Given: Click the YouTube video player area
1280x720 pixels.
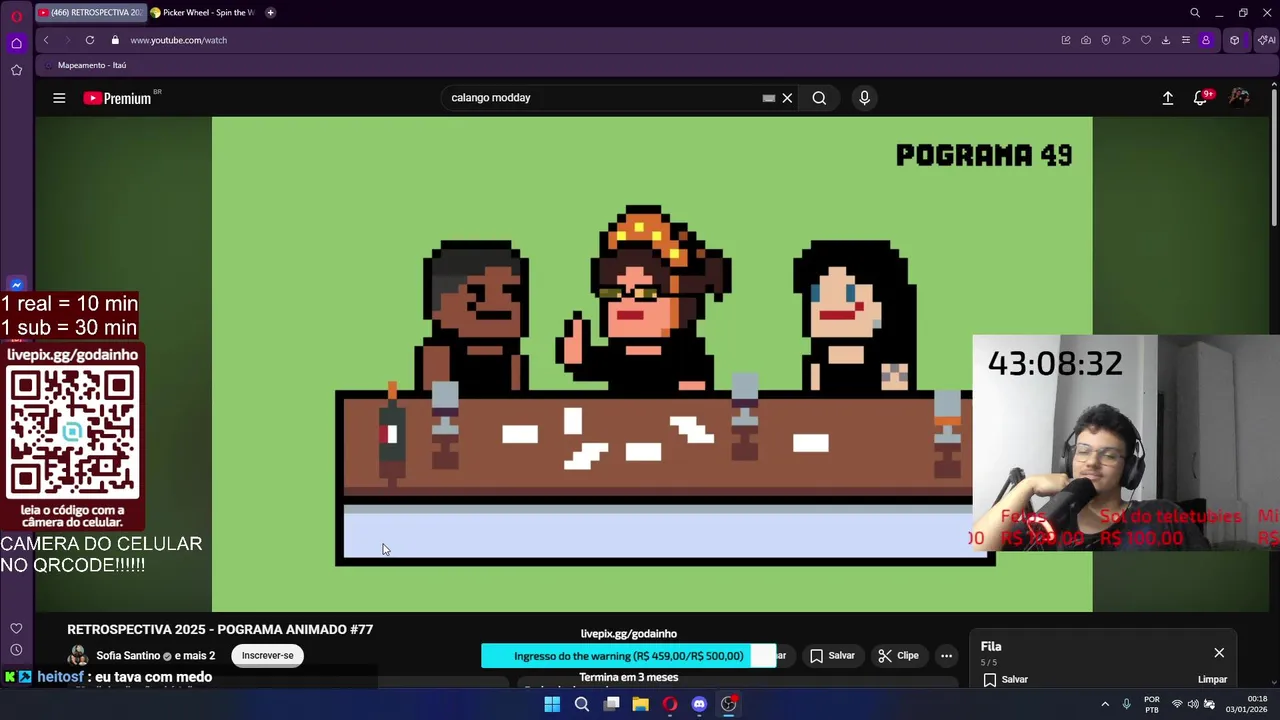Looking at the screenshot, I should coord(652,364).
